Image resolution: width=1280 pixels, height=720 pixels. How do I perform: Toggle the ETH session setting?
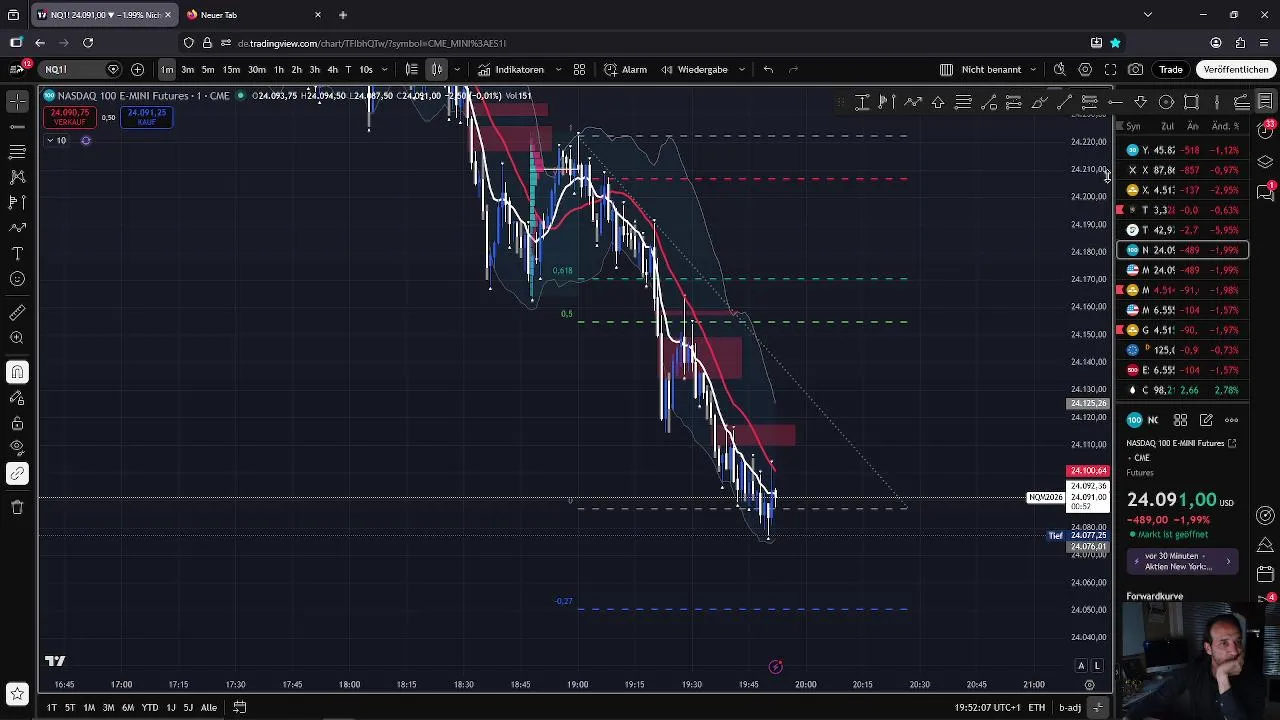point(1037,707)
